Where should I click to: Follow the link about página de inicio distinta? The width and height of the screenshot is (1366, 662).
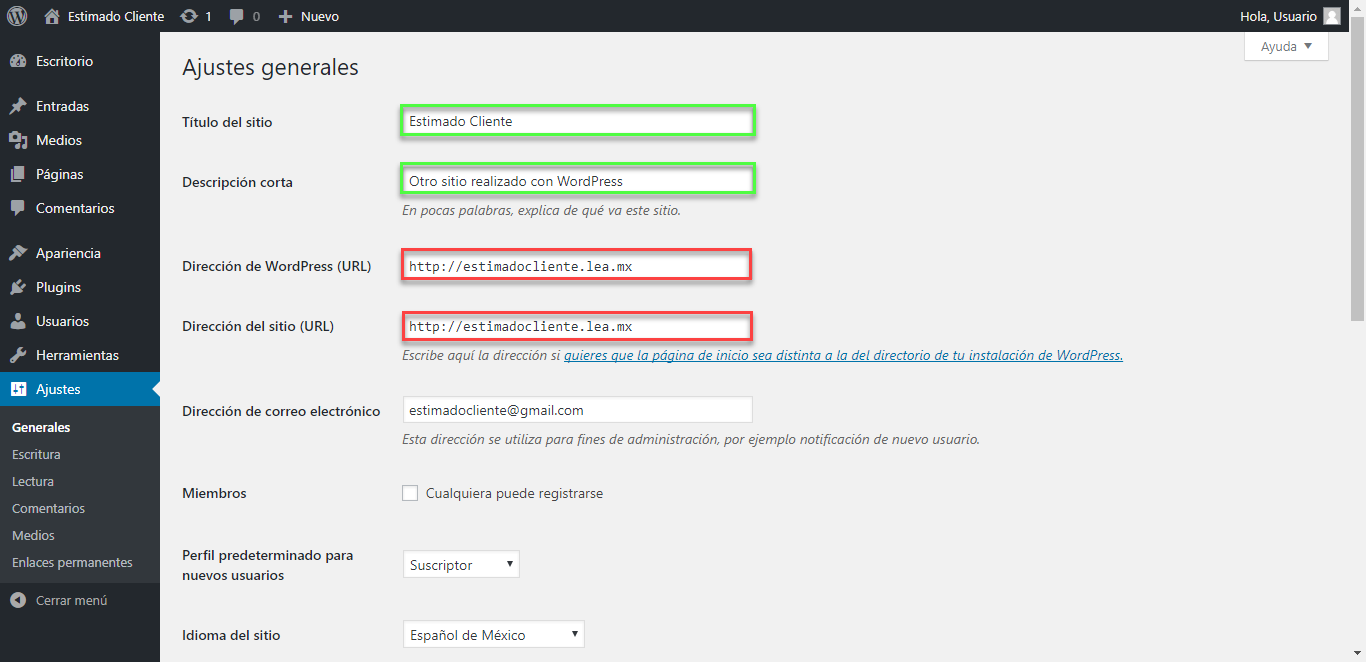(x=843, y=355)
